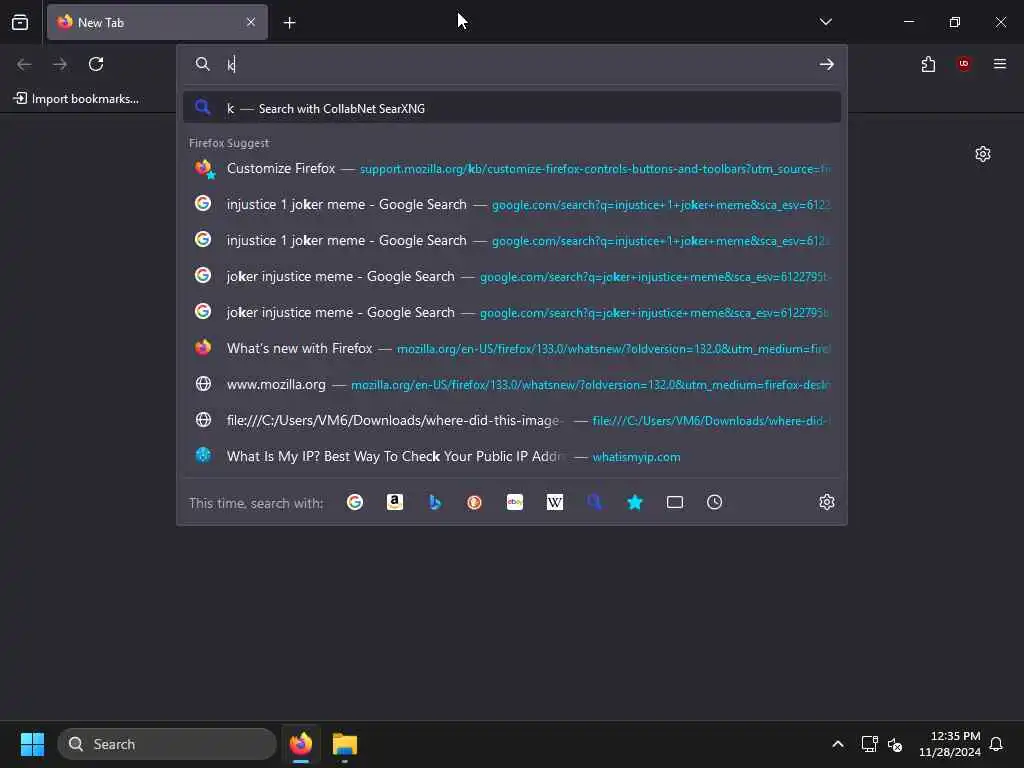Click the whatismyip.com link text

(x=636, y=457)
